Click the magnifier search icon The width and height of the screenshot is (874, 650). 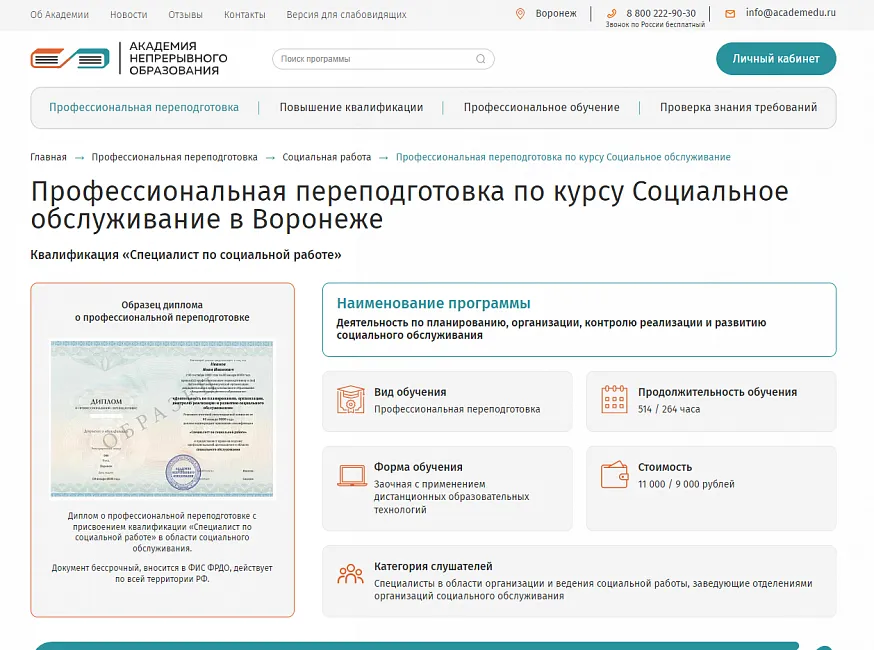(x=480, y=59)
